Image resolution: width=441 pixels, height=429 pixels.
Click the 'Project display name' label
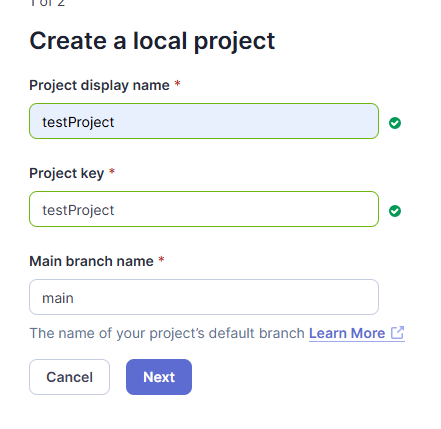point(99,85)
